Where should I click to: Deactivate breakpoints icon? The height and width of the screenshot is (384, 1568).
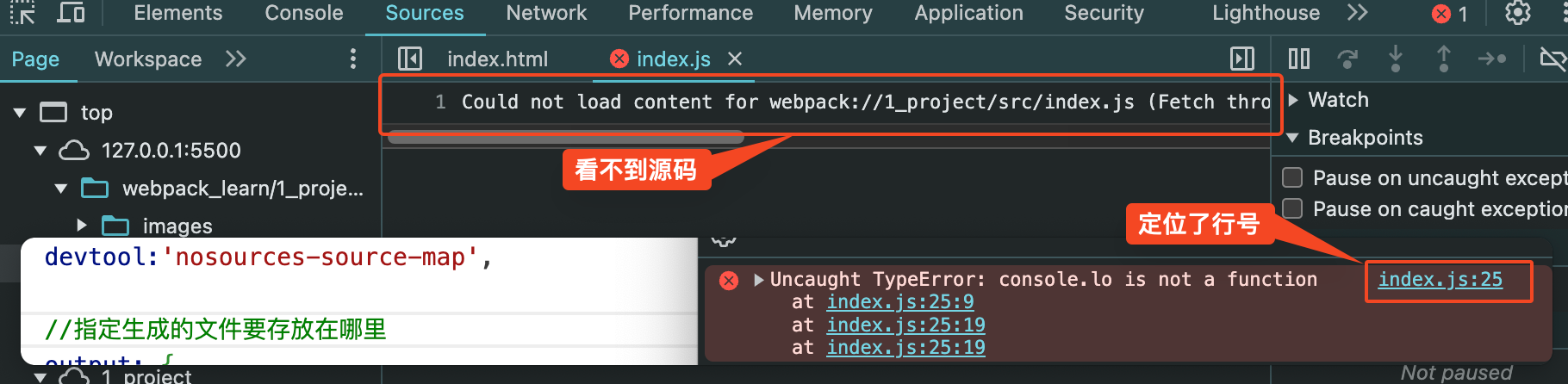tap(1552, 59)
